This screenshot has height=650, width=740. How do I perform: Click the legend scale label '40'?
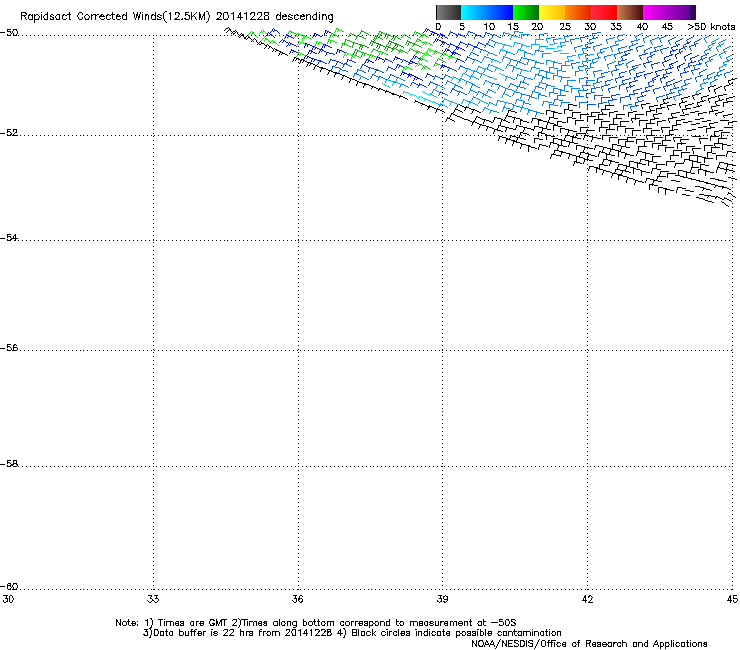point(642,27)
